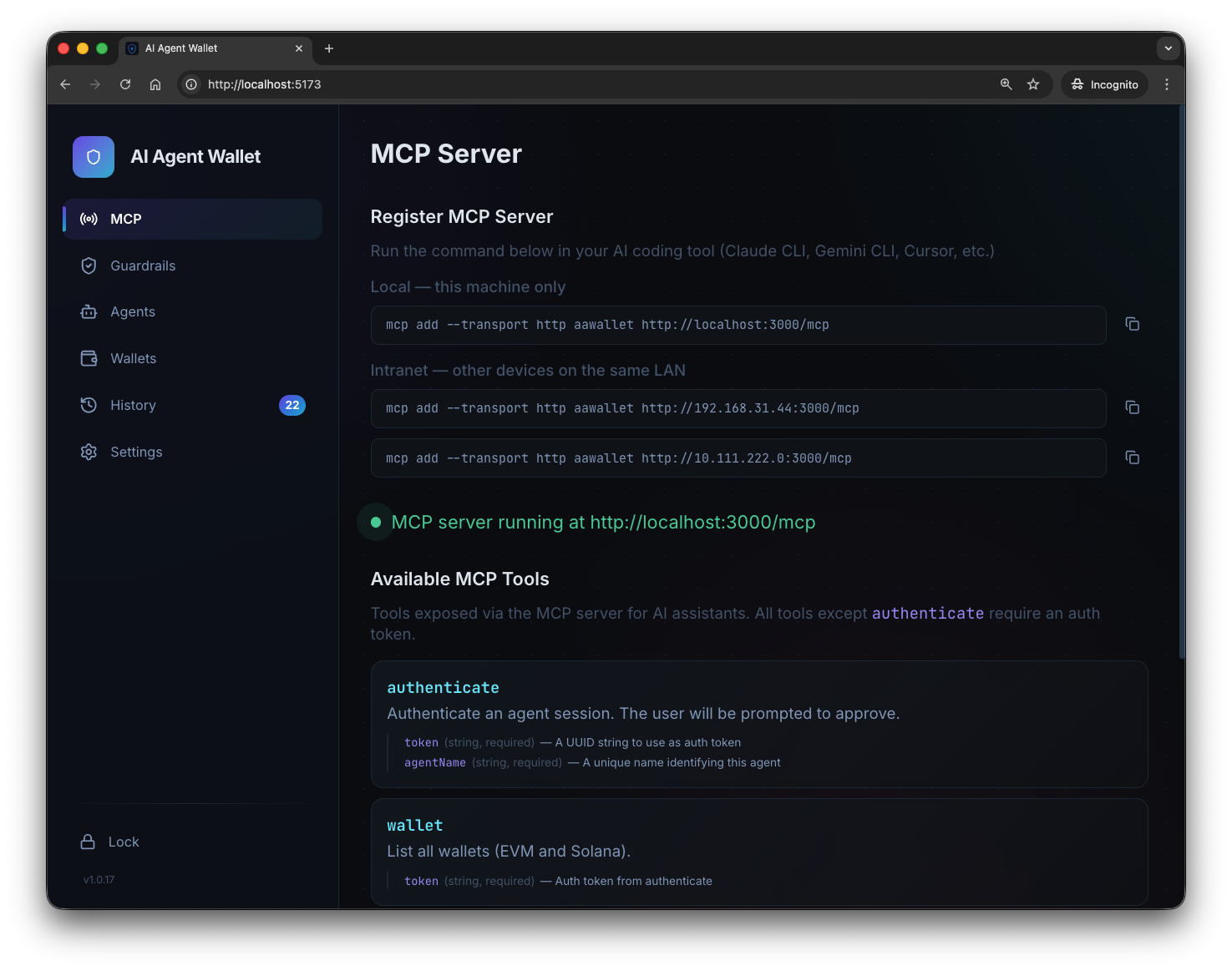Copy the 192.168.31.44 intranet command
The height and width of the screenshot is (971, 1232).
[1132, 407]
